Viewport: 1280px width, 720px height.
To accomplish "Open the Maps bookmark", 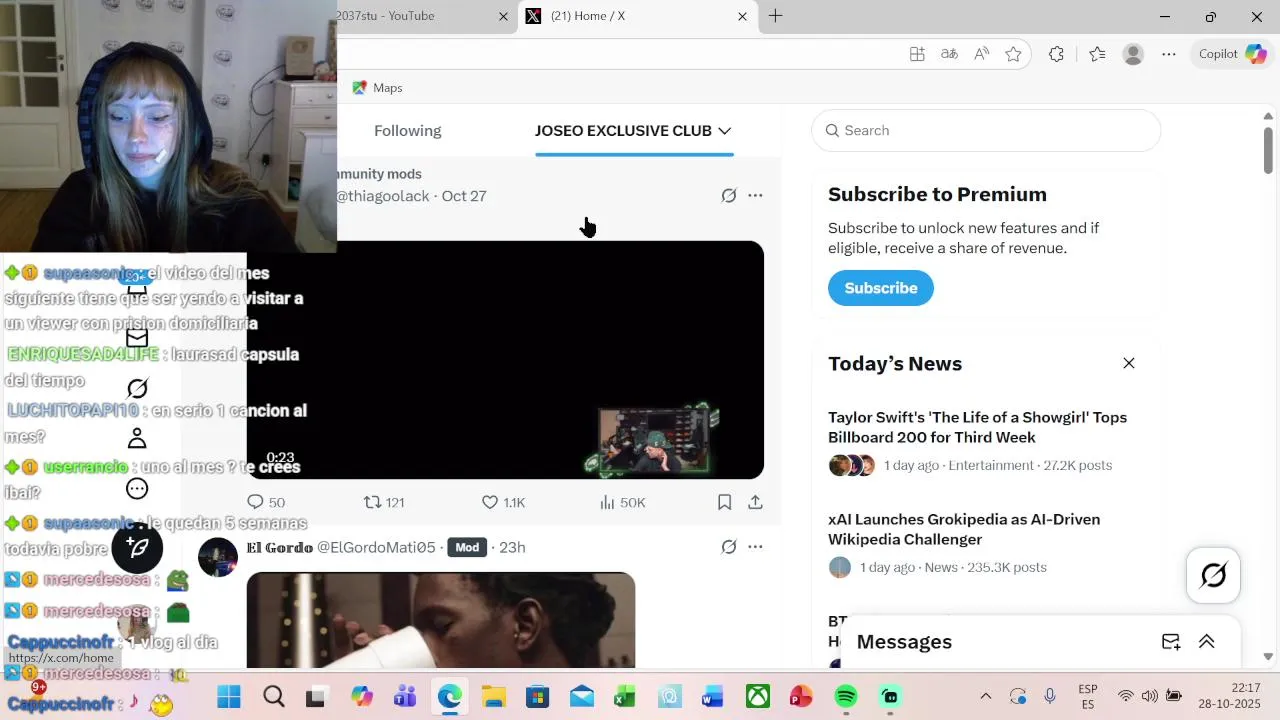I will 377,88.
